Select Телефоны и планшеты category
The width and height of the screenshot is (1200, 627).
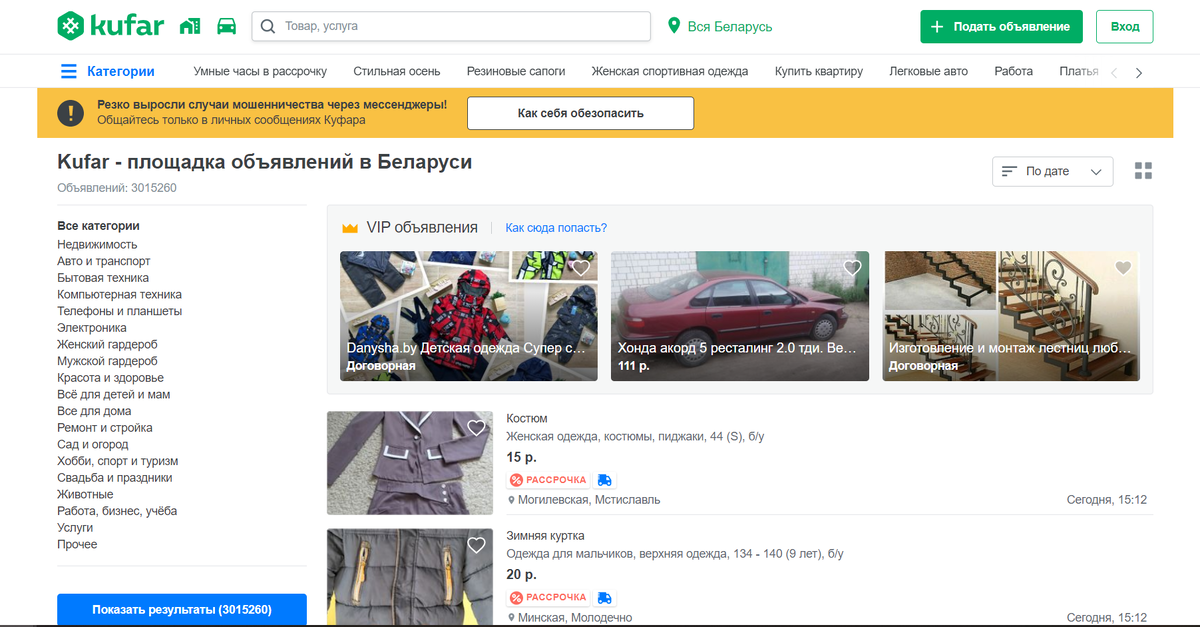tap(119, 311)
